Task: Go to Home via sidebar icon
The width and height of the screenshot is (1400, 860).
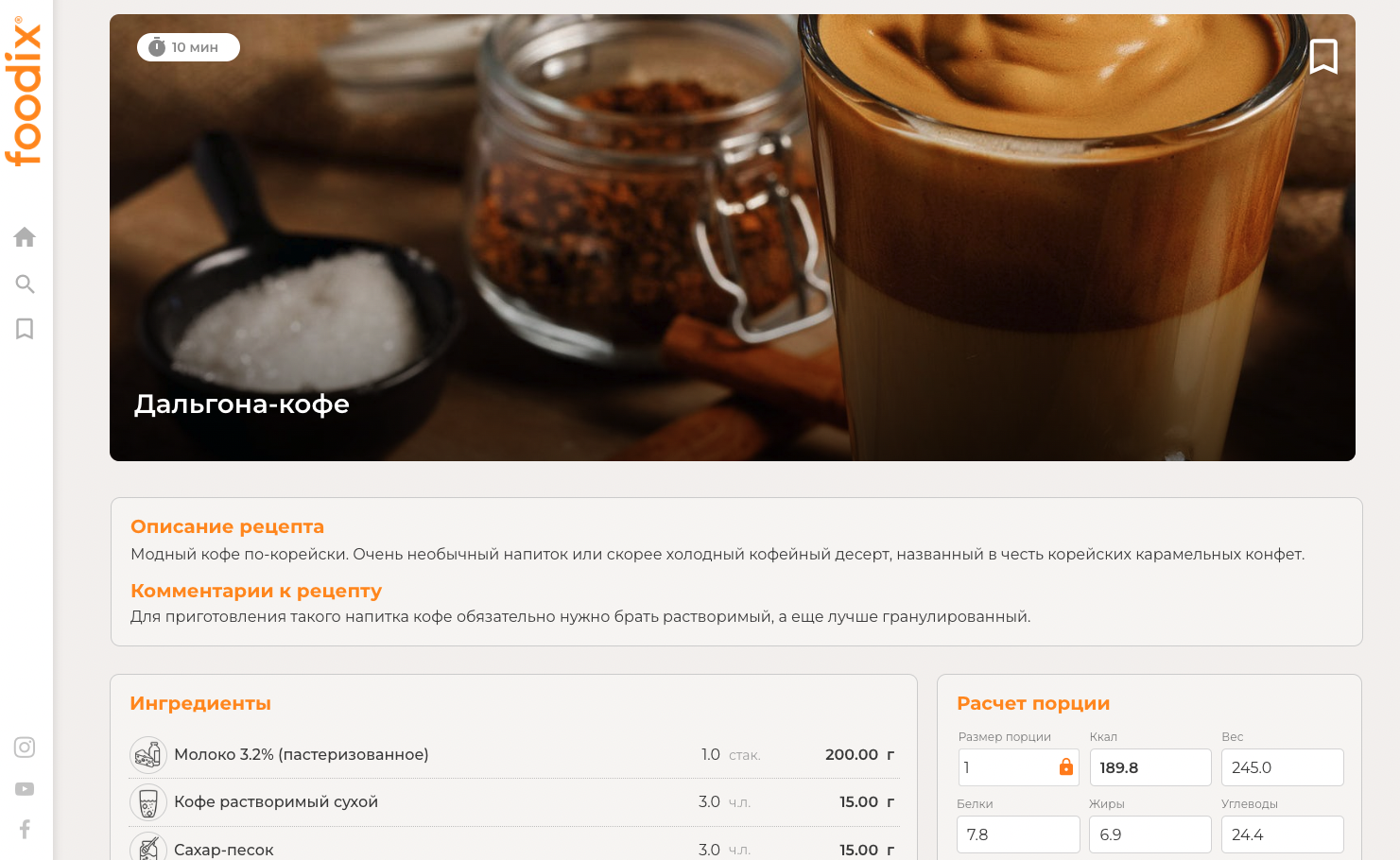Action: pyautogui.click(x=25, y=237)
